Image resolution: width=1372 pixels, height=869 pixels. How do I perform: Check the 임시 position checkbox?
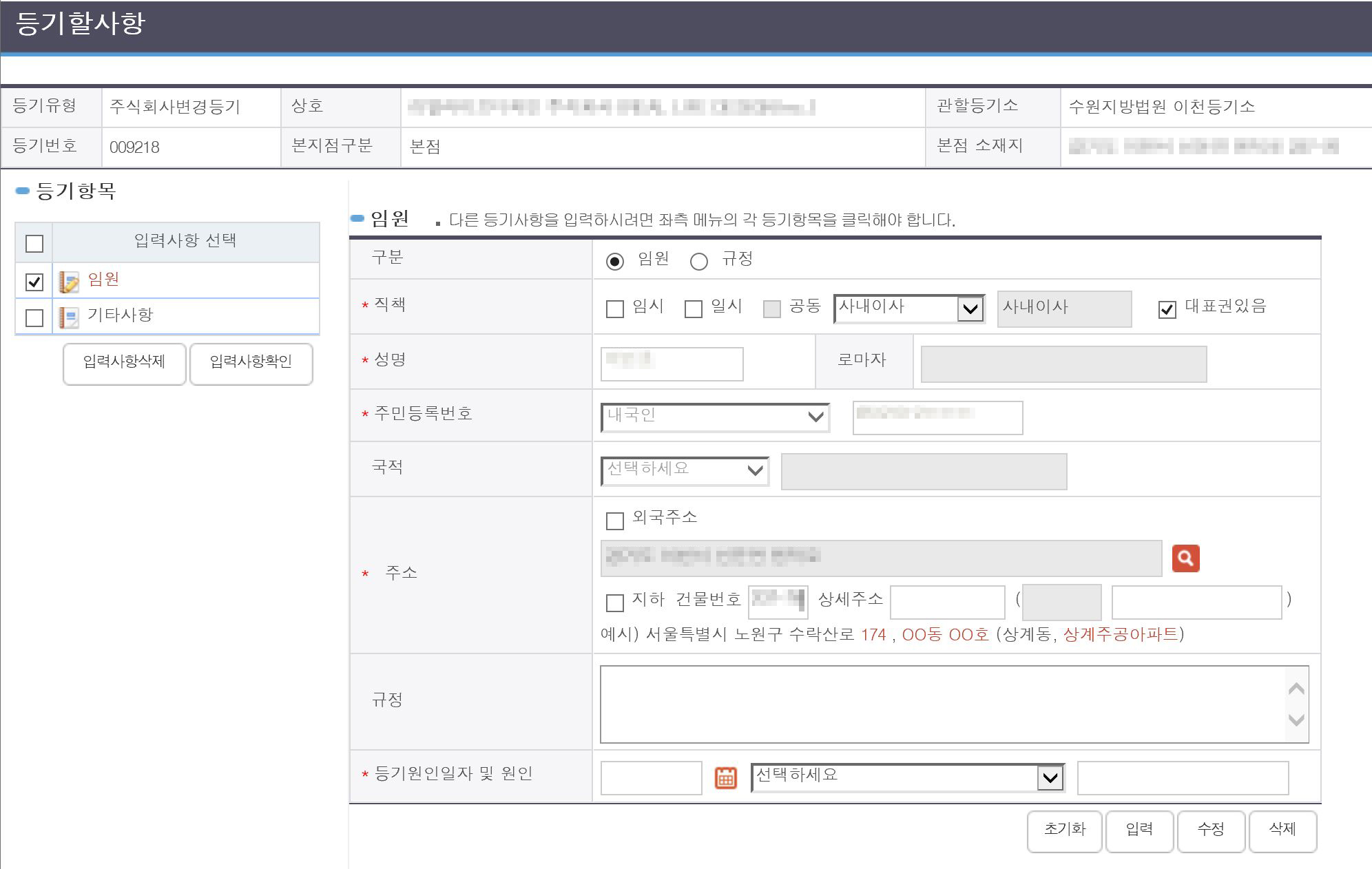click(x=614, y=309)
